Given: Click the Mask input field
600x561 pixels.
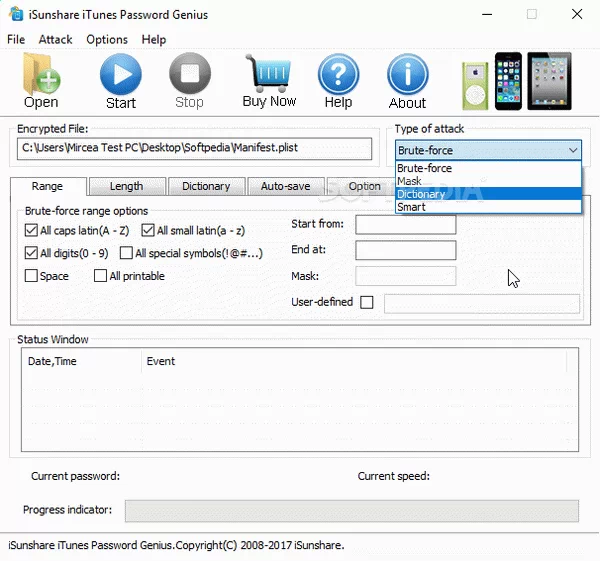Looking at the screenshot, I should click(406, 276).
